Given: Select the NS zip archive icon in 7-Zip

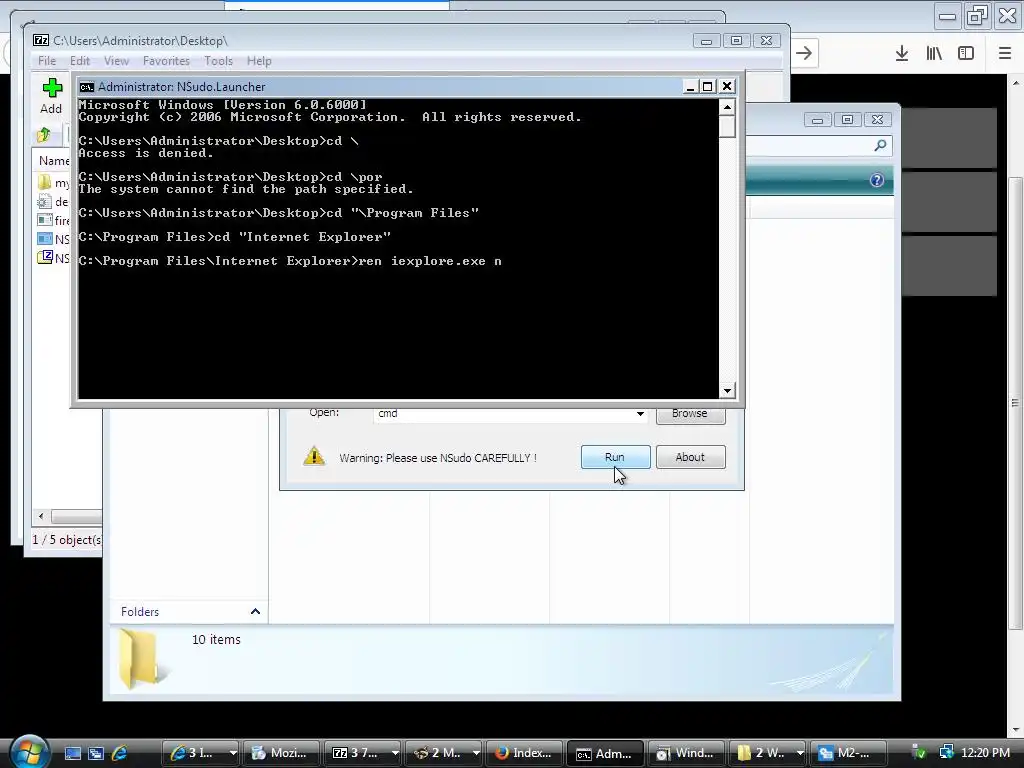Looking at the screenshot, I should 44,257.
